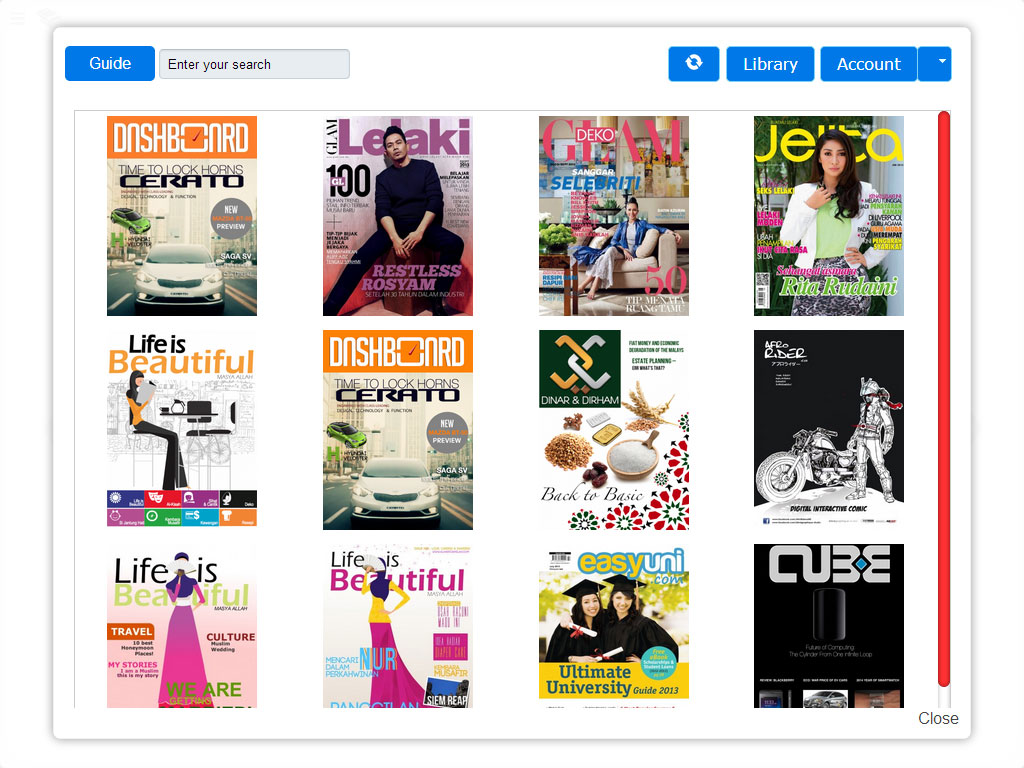The image size is (1024, 768).
Task: Open Life is Beautiful Travel and Culture cover
Action: click(x=182, y=626)
